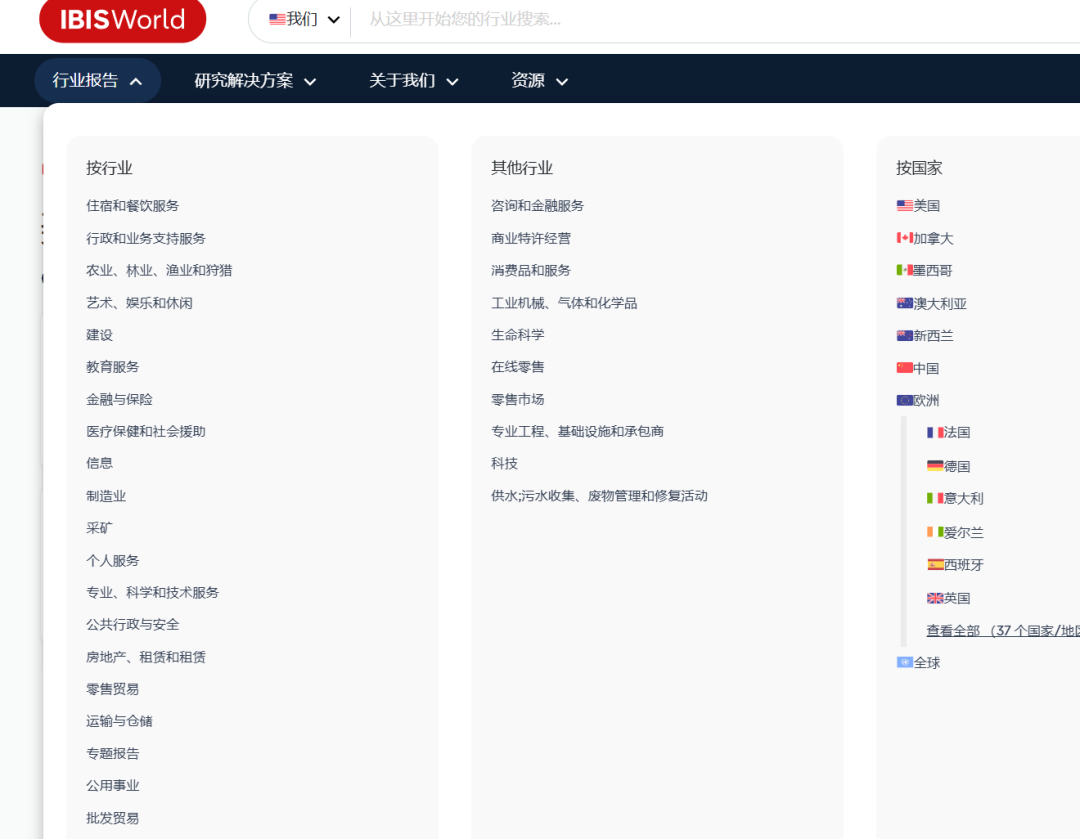Open the 在线零售 category under 其他行业
Screen dimensions: 1080x839
[x=517, y=366]
